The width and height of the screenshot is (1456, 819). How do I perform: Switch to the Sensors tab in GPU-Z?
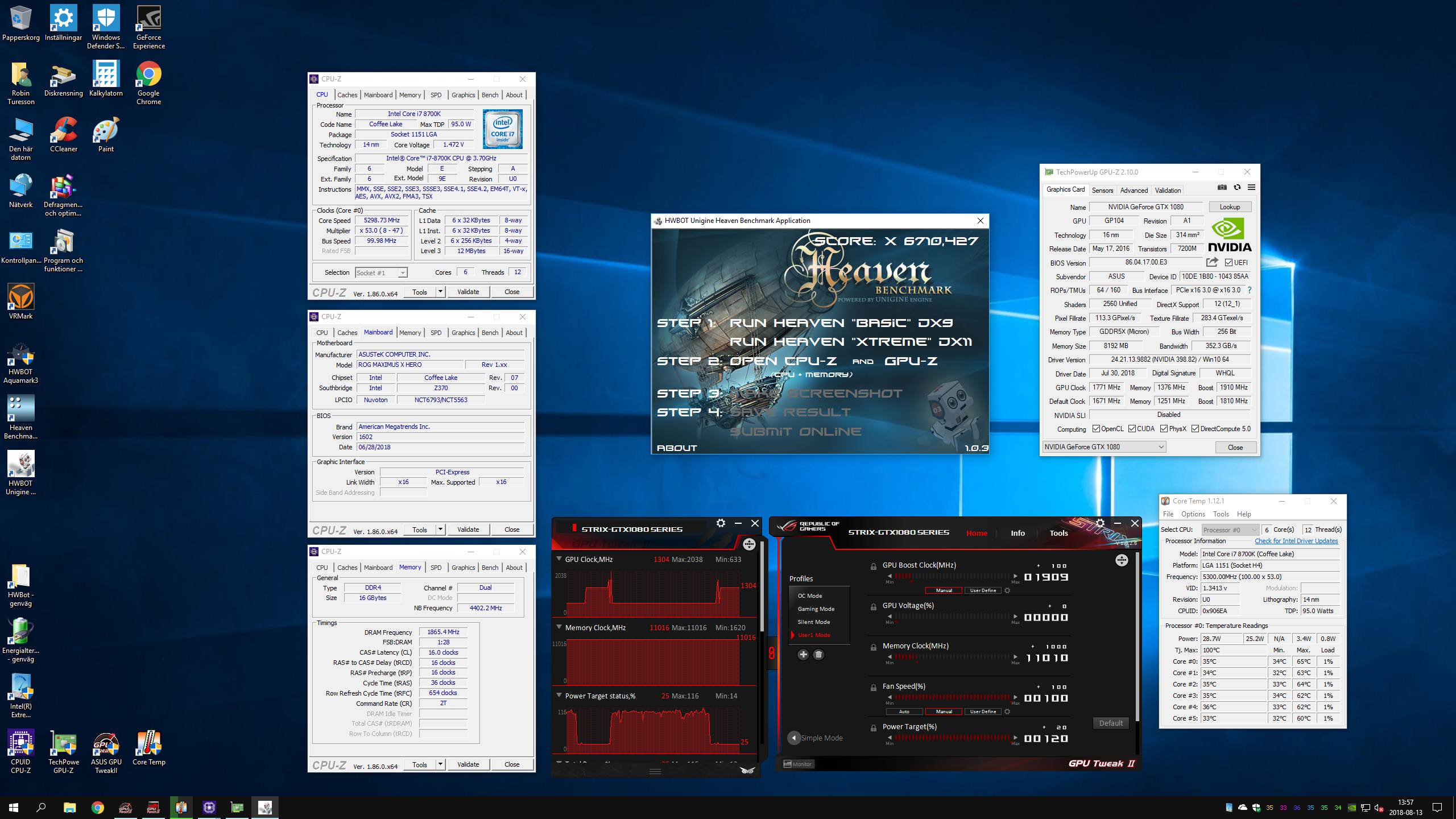click(1102, 191)
